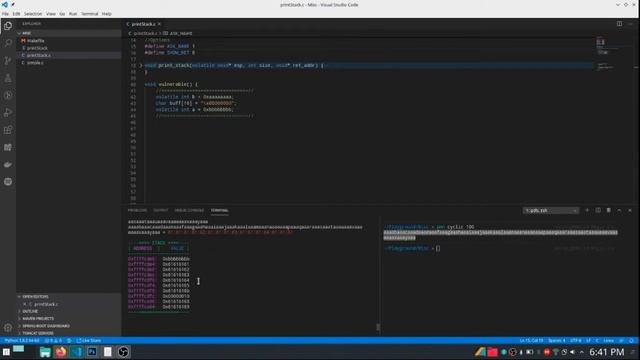640x360 pixels.
Task: Open the View menu
Action: [x=51, y=13]
